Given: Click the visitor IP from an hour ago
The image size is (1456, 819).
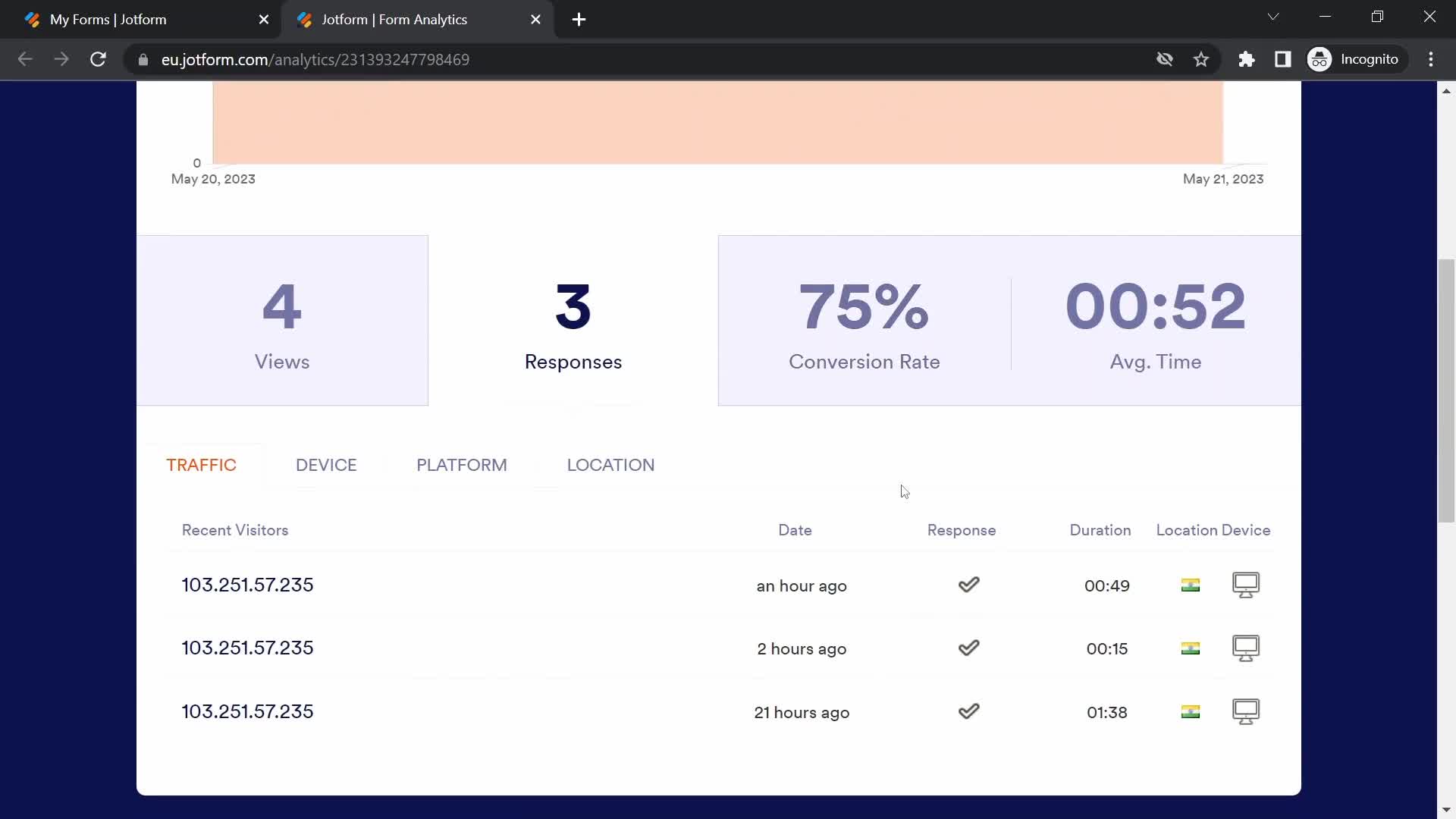Looking at the screenshot, I should (247, 585).
